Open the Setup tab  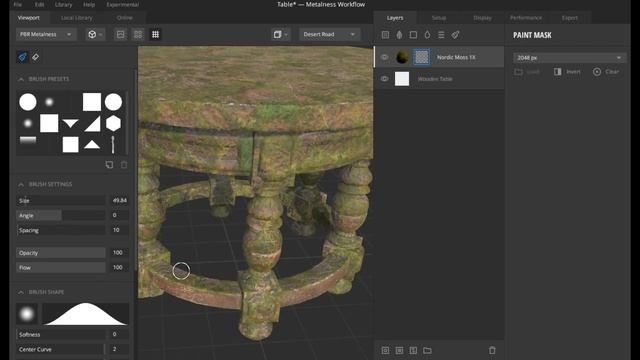point(439,18)
